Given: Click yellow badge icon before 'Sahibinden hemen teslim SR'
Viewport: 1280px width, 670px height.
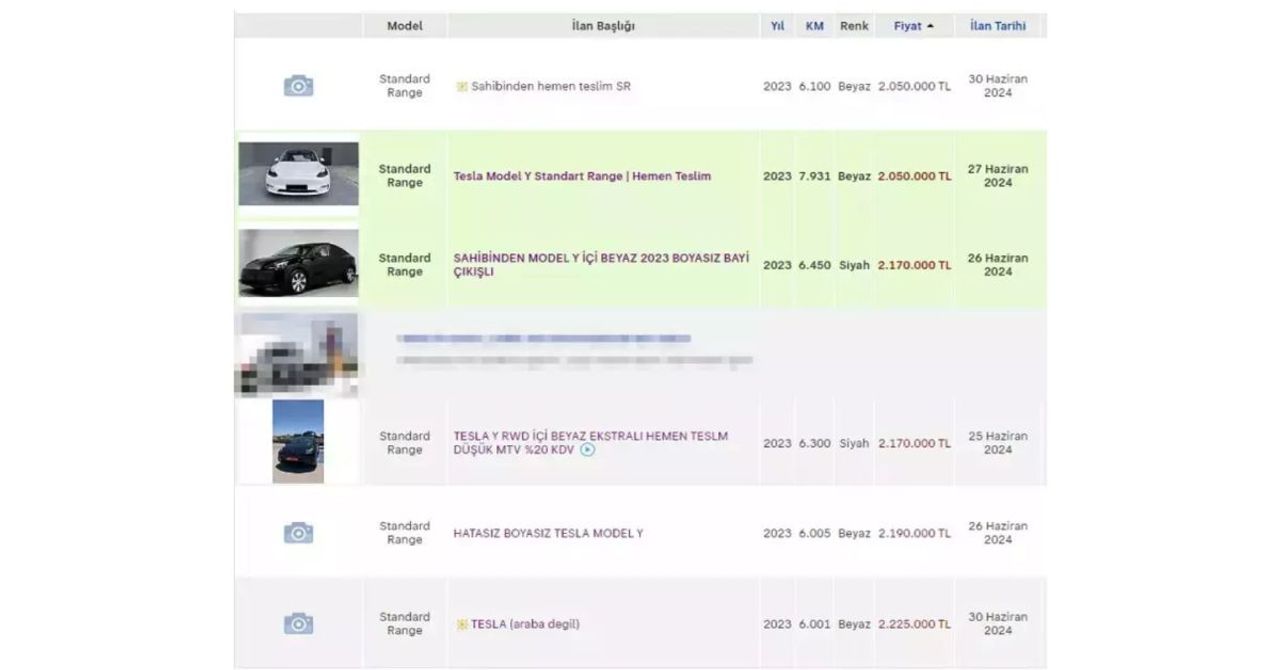Looking at the screenshot, I should coord(462,87).
